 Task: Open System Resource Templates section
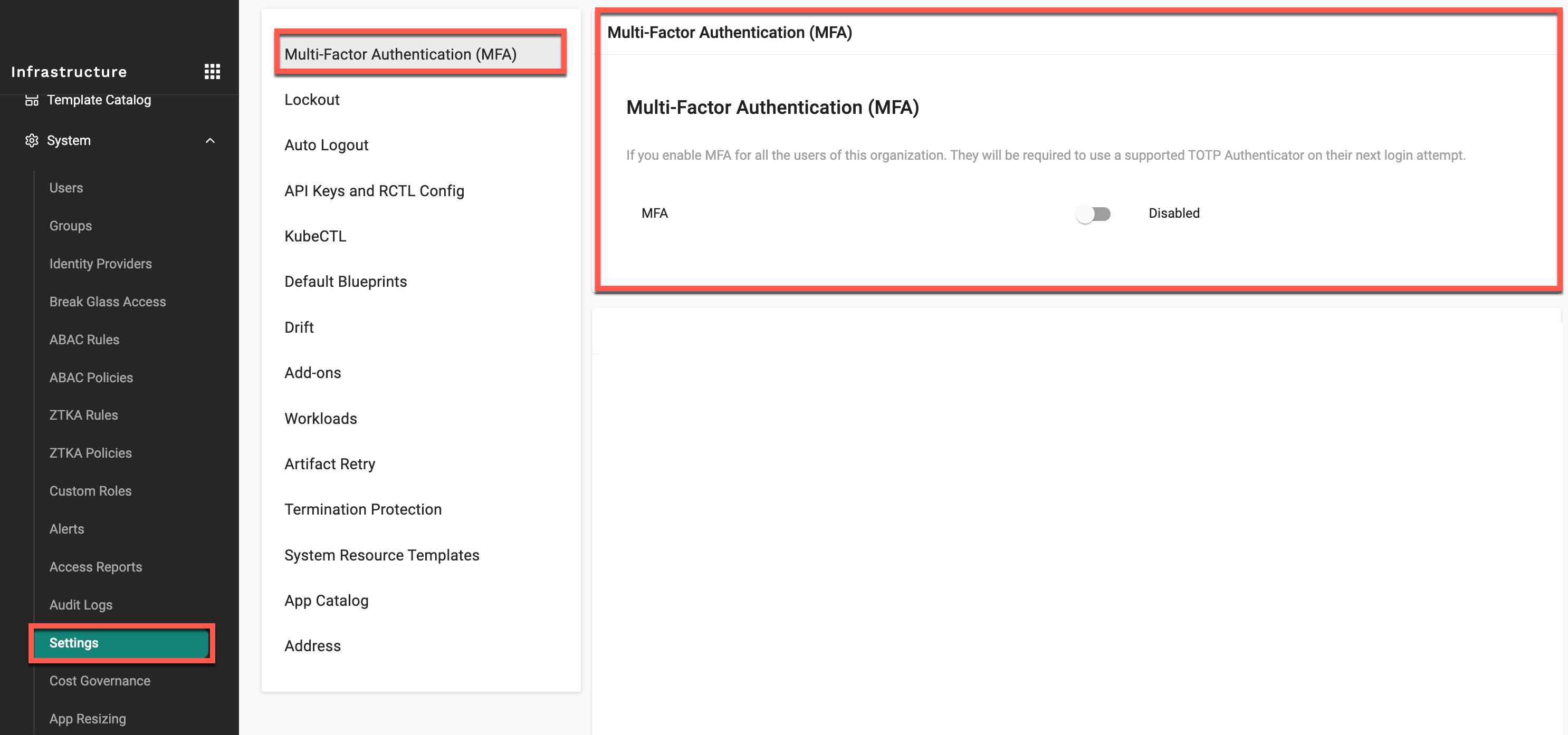(x=381, y=555)
